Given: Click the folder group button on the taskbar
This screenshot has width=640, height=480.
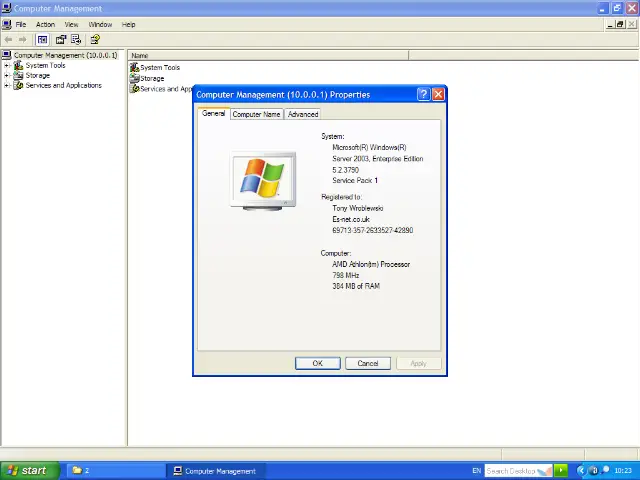Looking at the screenshot, I should click(x=116, y=471).
